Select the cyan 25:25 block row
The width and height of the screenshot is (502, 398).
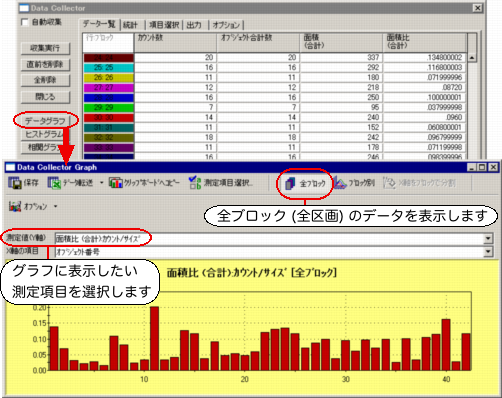(108, 67)
